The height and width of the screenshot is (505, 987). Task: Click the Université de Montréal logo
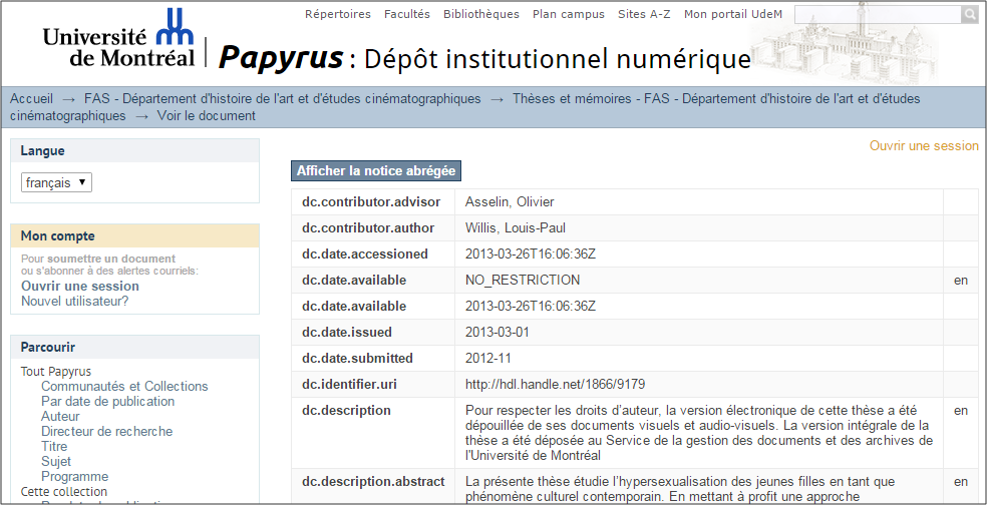pyautogui.click(x=119, y=38)
